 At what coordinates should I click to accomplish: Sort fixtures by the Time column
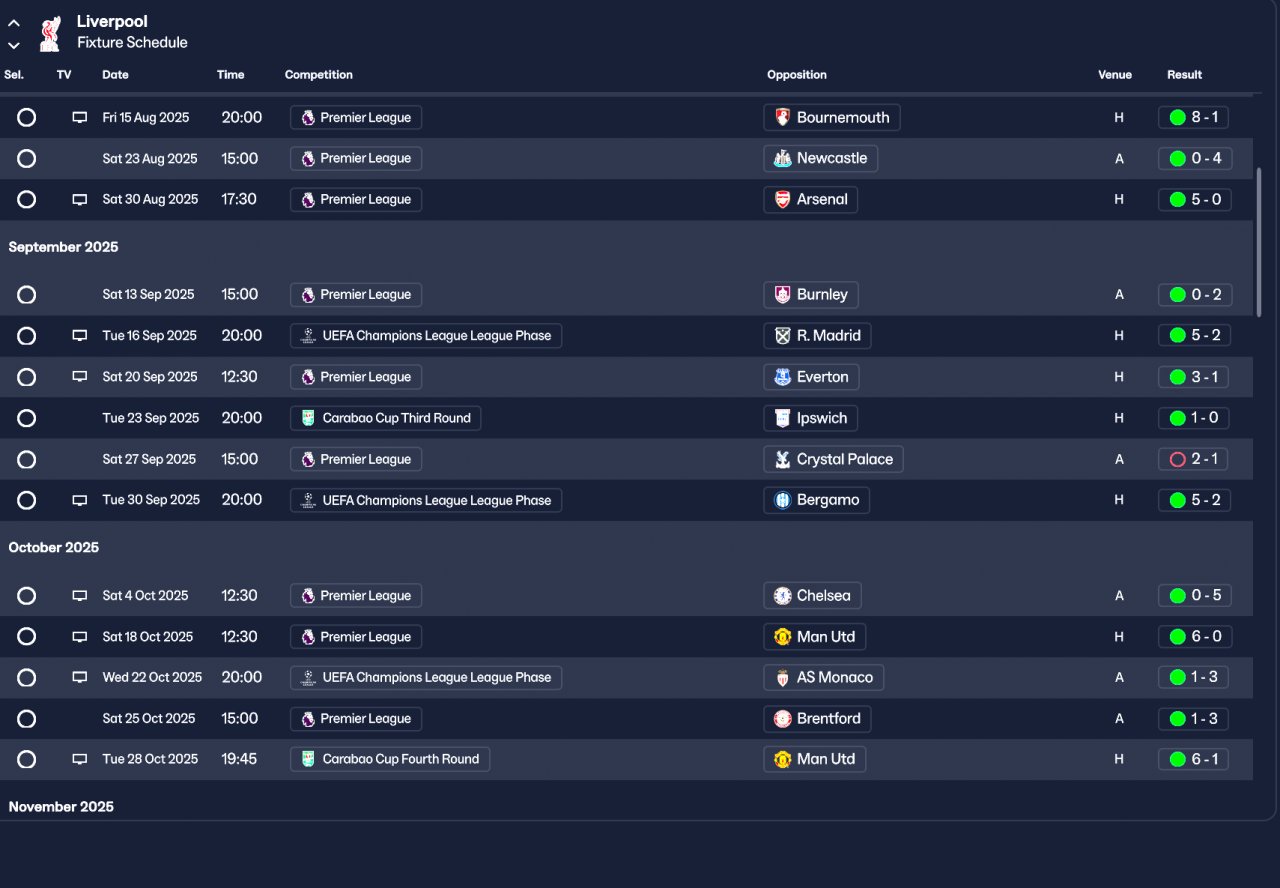coord(230,75)
